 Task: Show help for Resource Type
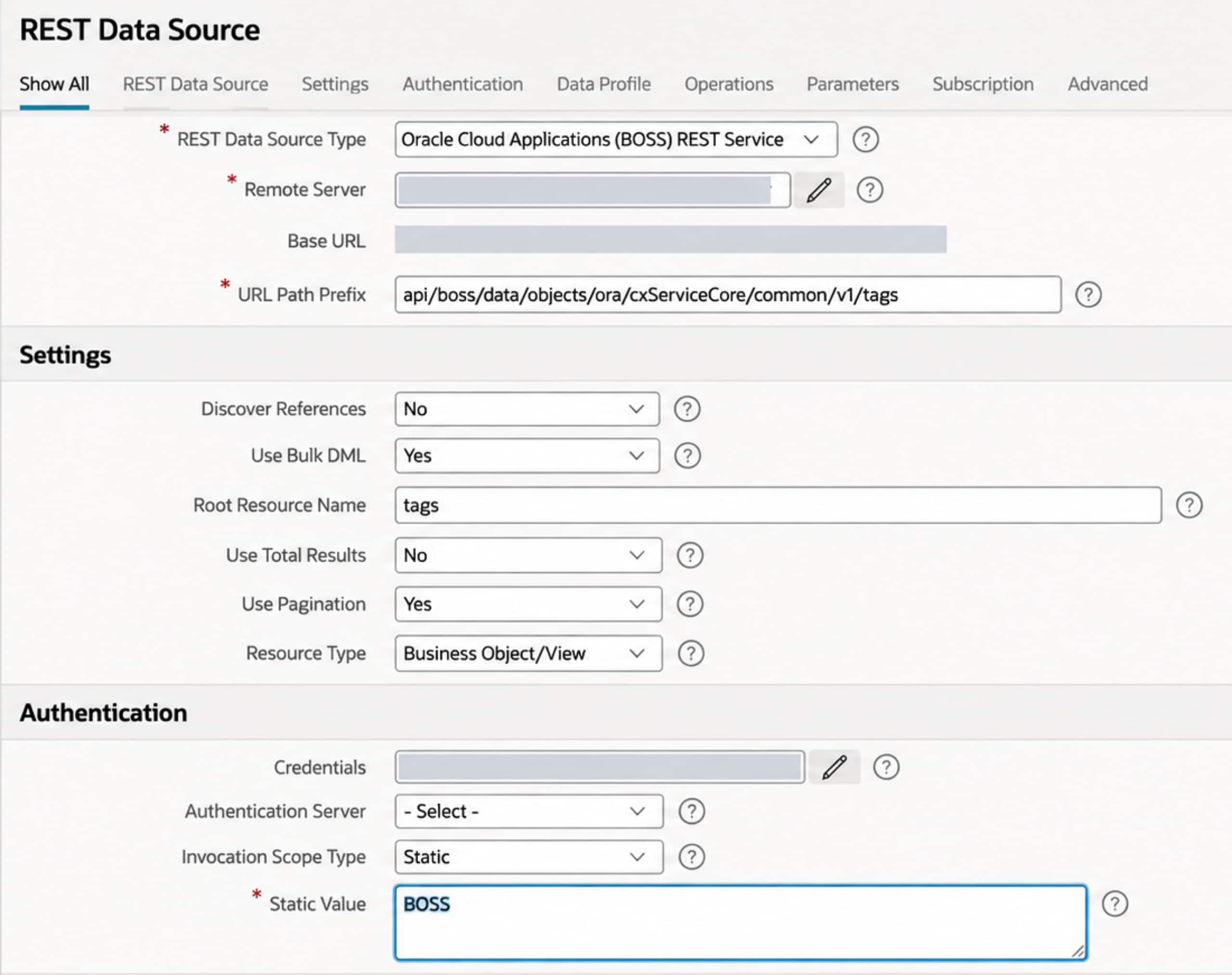[x=691, y=653]
